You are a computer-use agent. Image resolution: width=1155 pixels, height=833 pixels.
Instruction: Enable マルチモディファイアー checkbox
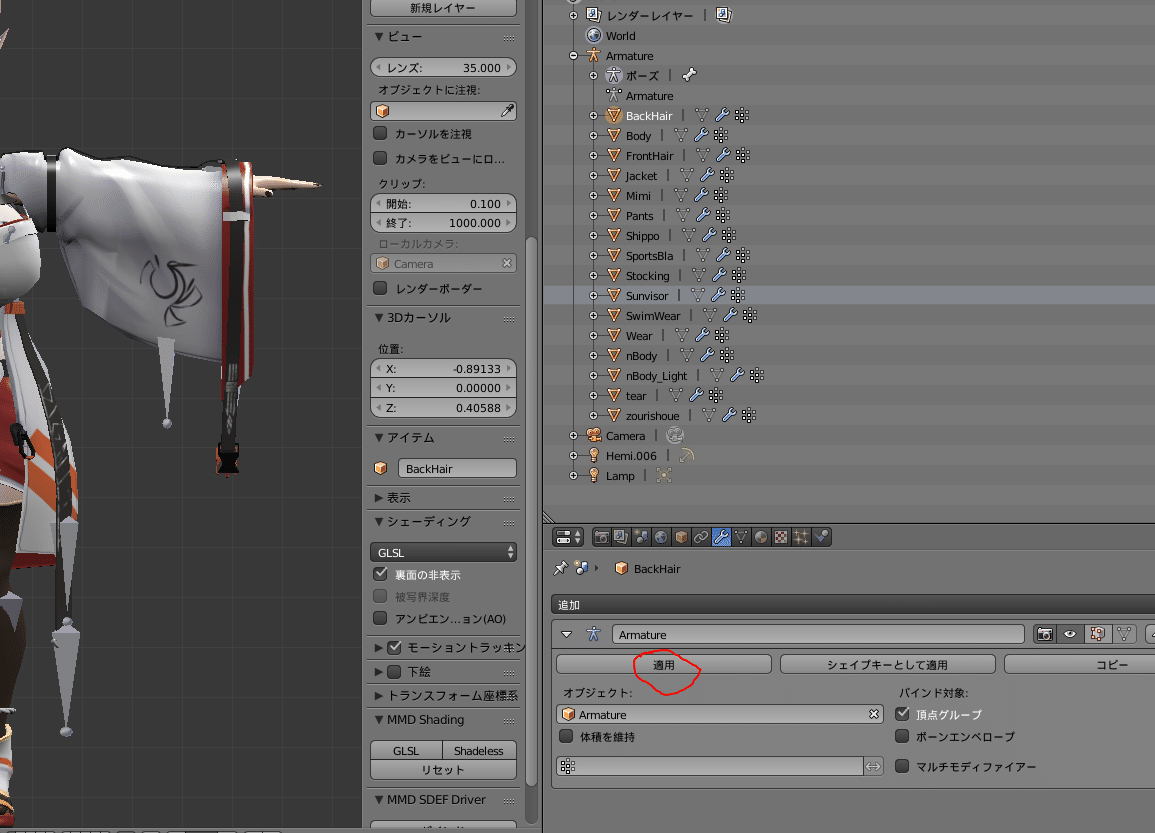point(902,766)
